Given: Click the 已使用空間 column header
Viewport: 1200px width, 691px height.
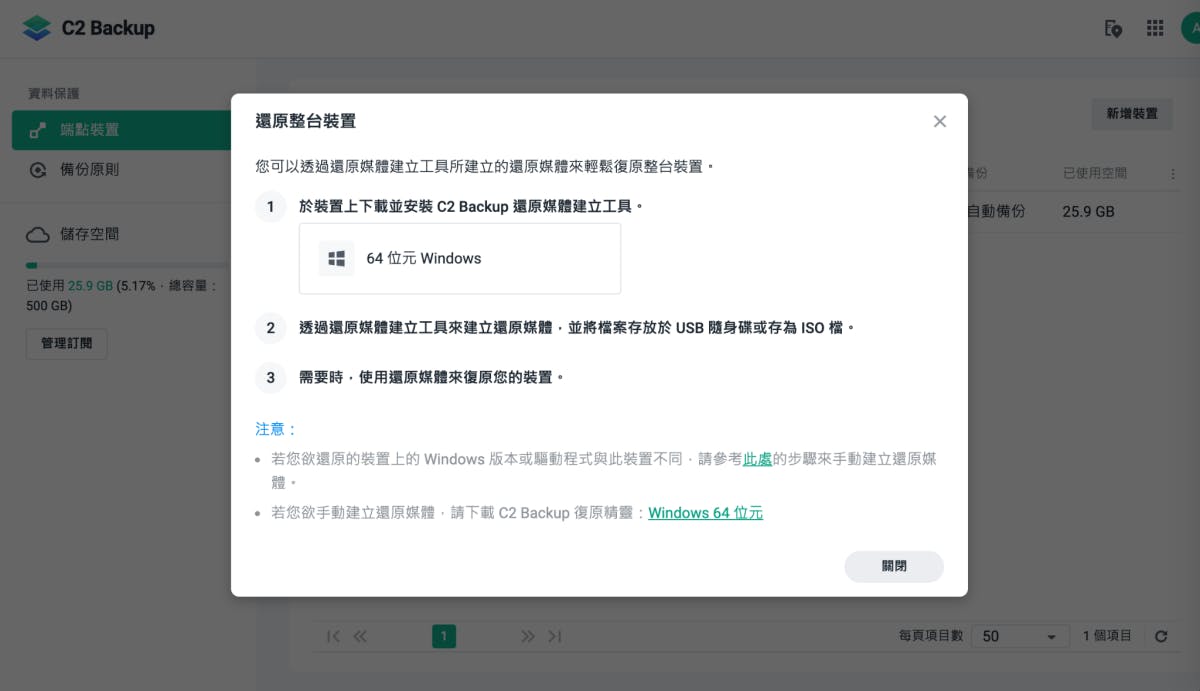Looking at the screenshot, I should pos(1094,173).
